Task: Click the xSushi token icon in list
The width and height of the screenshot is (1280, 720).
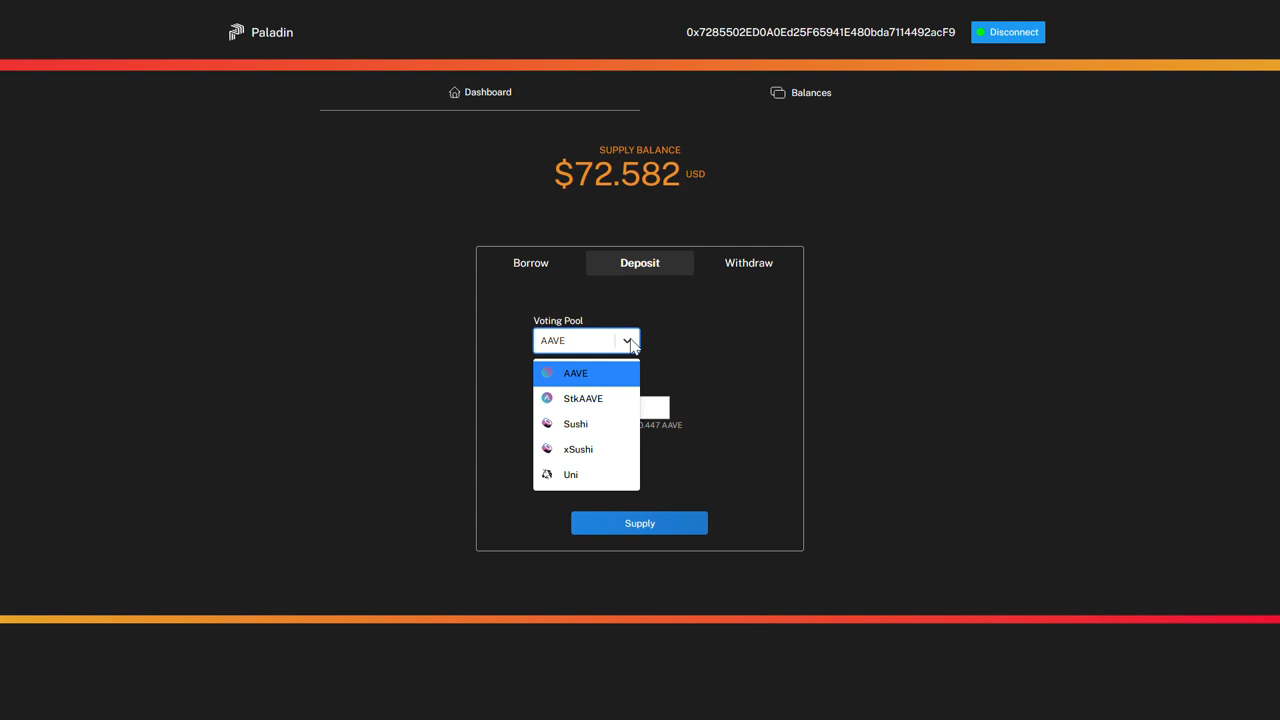Action: 547,449
